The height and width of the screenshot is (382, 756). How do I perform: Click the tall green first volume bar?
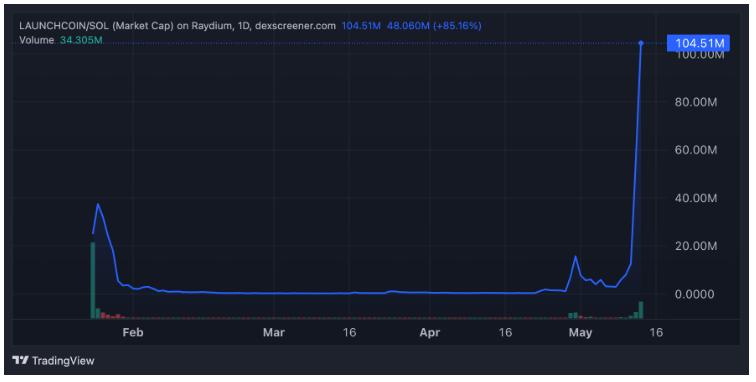click(x=93, y=280)
